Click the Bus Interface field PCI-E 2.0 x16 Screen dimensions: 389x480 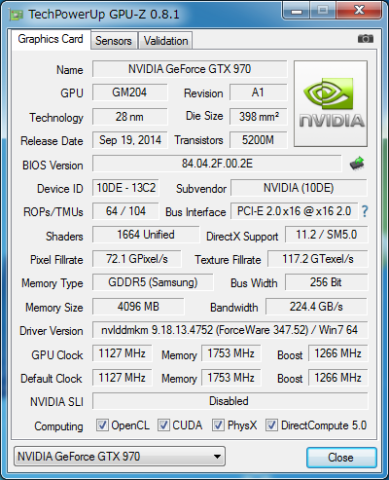pyautogui.click(x=294, y=211)
